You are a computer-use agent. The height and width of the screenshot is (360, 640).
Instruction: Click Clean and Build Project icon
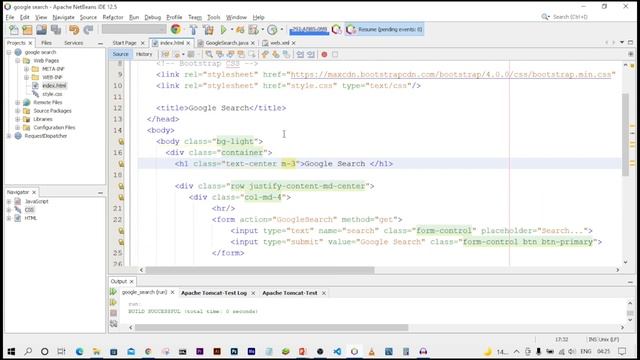click(209, 29)
